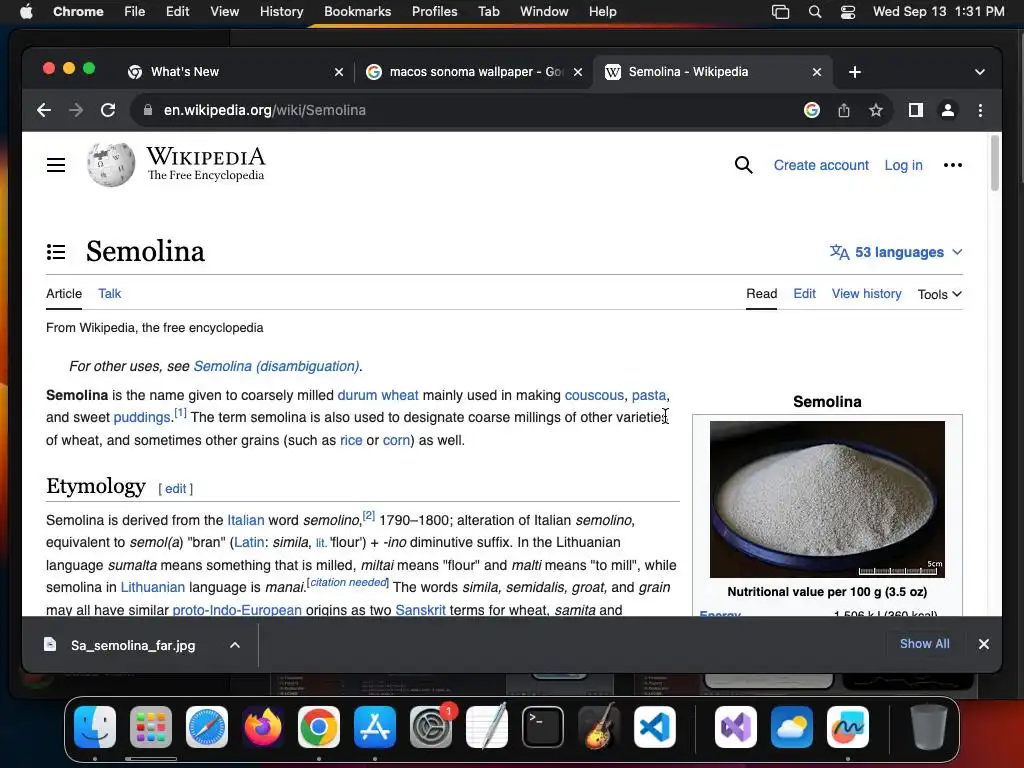
Task: Open Launchpad from the Dock
Action: (151, 727)
